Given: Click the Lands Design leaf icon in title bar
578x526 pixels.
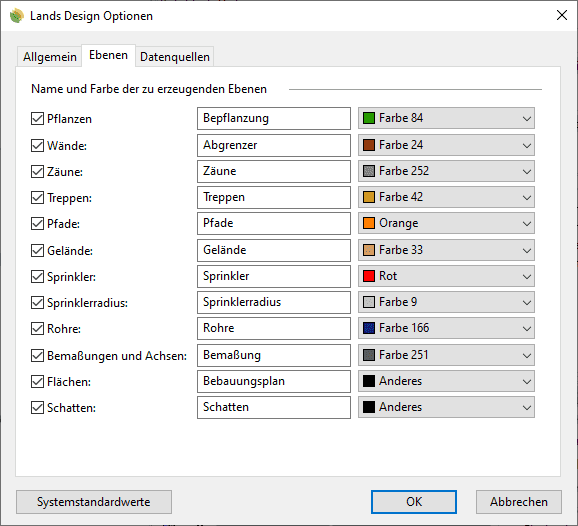Looking at the screenshot, I should tap(17, 16).
